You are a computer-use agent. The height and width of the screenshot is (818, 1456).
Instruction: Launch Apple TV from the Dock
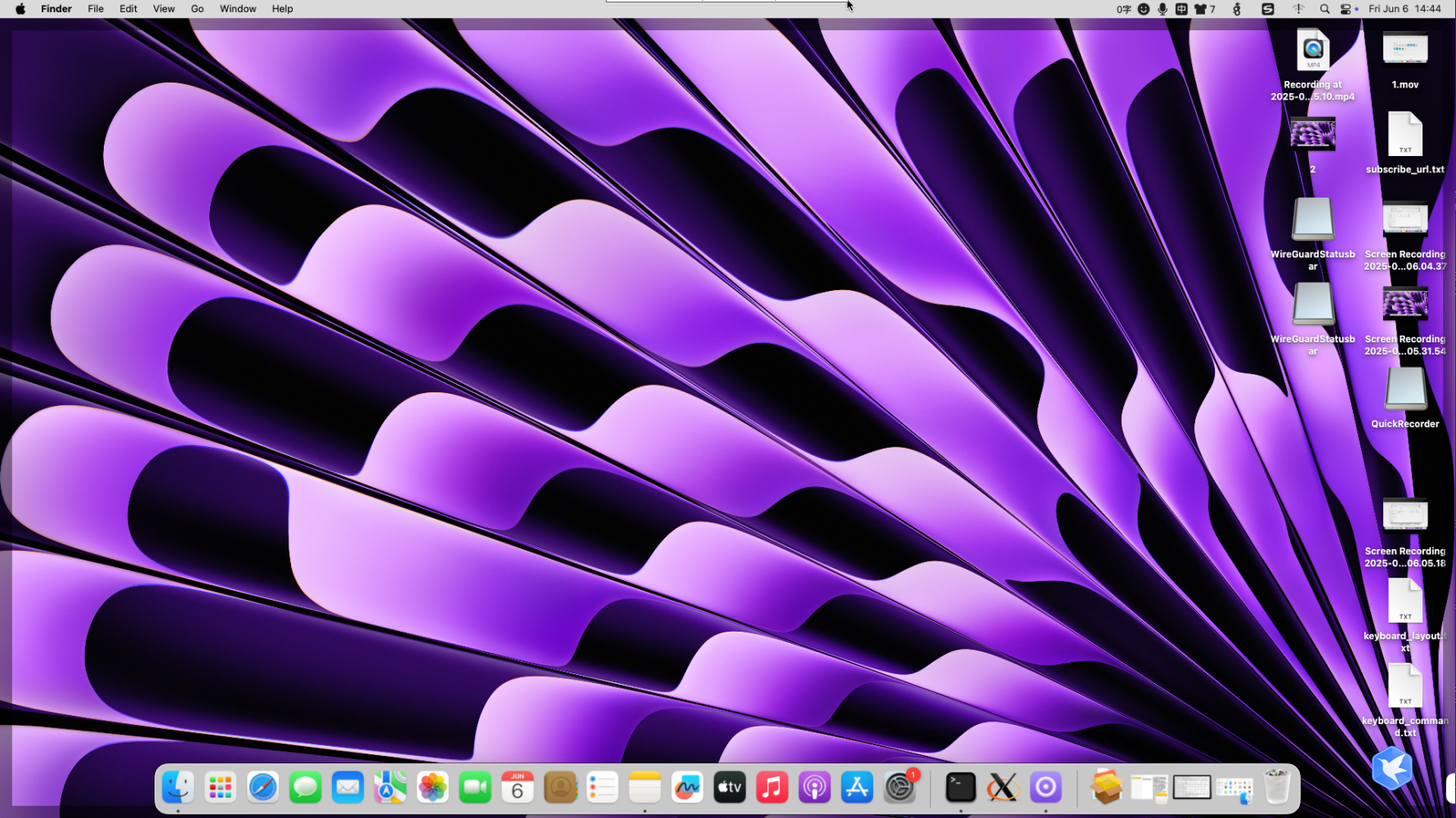[x=730, y=788]
